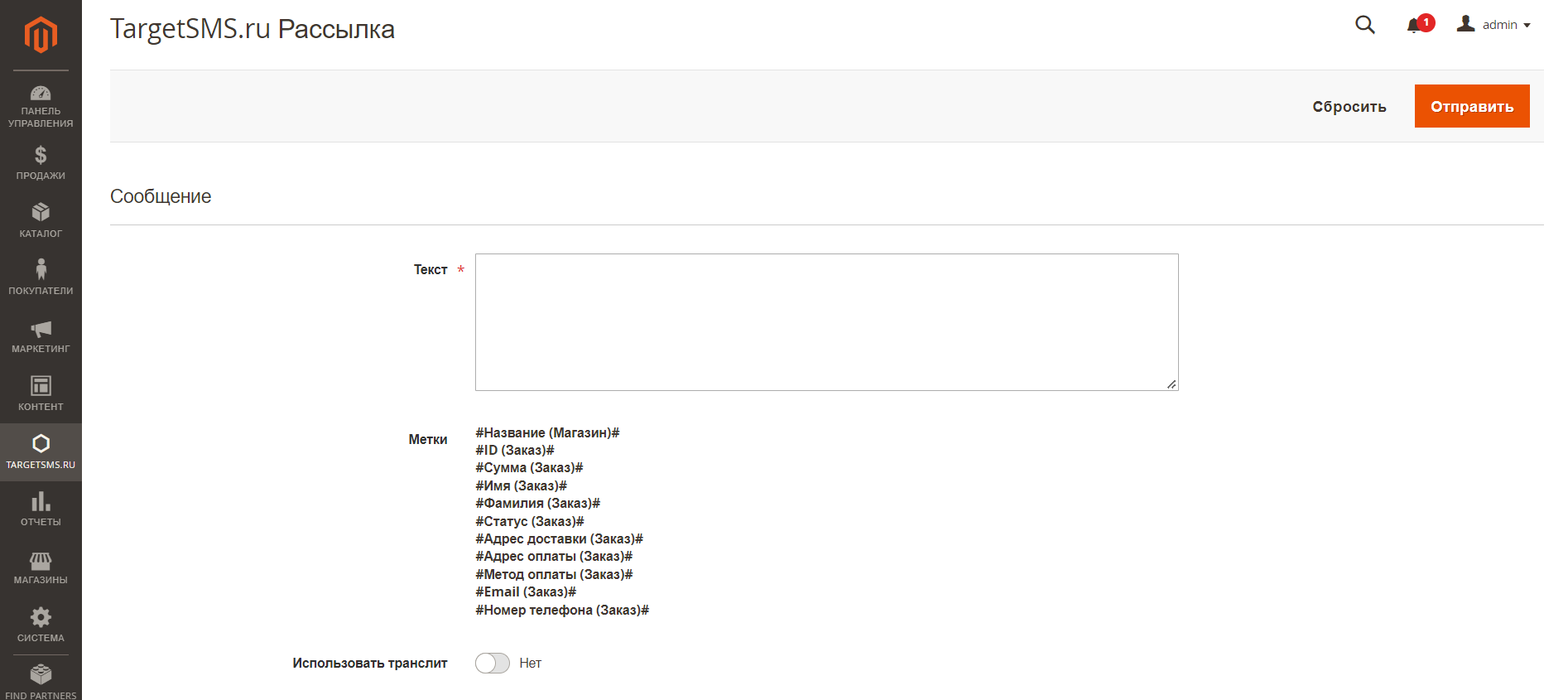Image resolution: width=1568 pixels, height=700 pixels.
Task: Click the #Номер телефона (Заказ)# tag
Action: [562, 610]
